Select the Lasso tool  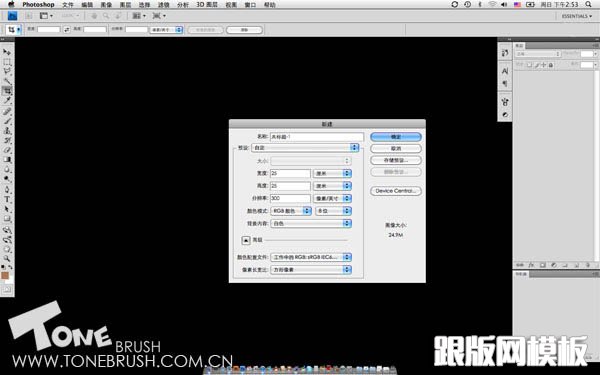pyautogui.click(x=7, y=72)
